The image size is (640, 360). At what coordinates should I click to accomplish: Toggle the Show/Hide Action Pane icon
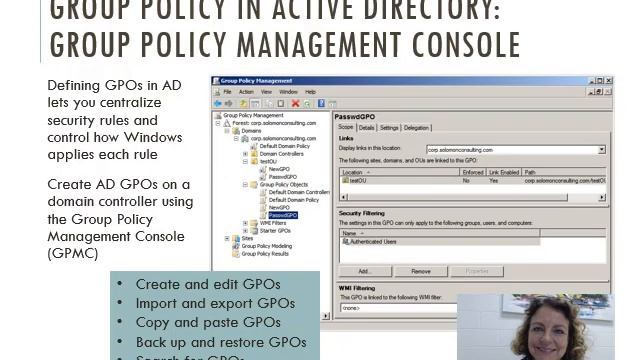[x=333, y=104]
